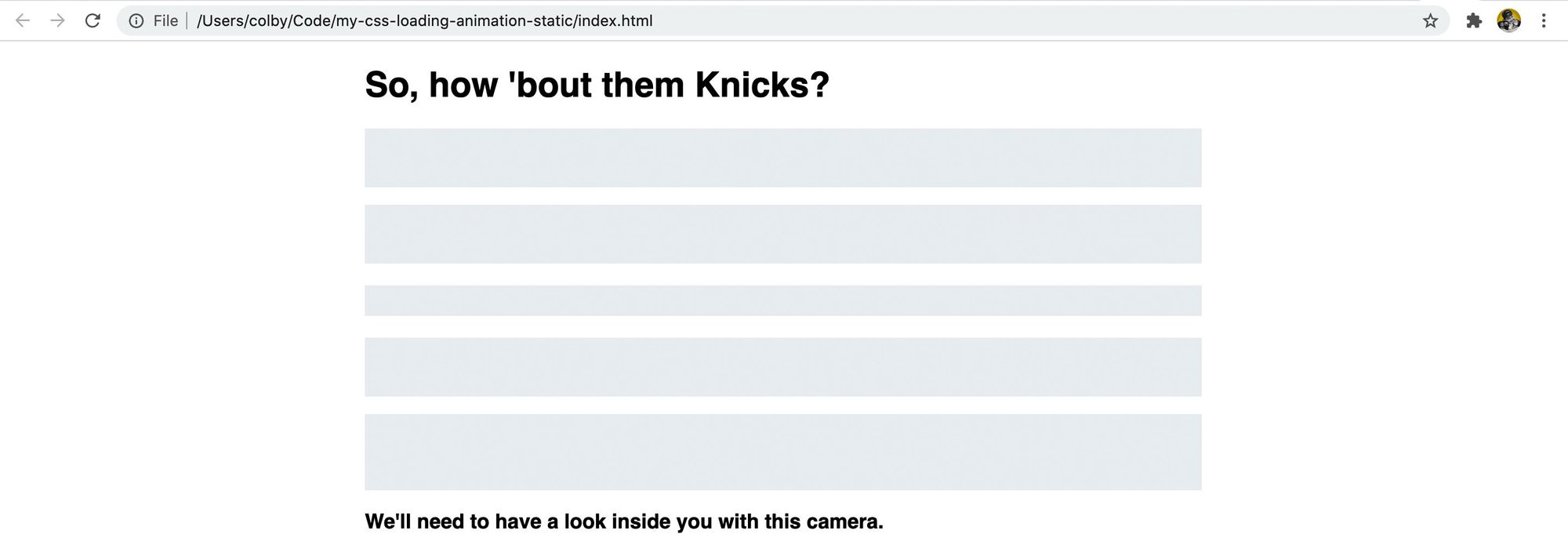This screenshot has width=1568, height=545.
Task: Bookmark this page with the star
Action: pyautogui.click(x=1431, y=21)
